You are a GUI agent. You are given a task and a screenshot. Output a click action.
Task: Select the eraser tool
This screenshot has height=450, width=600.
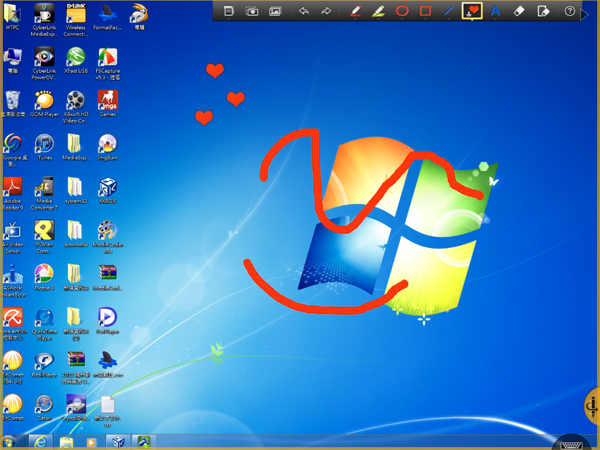pos(518,11)
